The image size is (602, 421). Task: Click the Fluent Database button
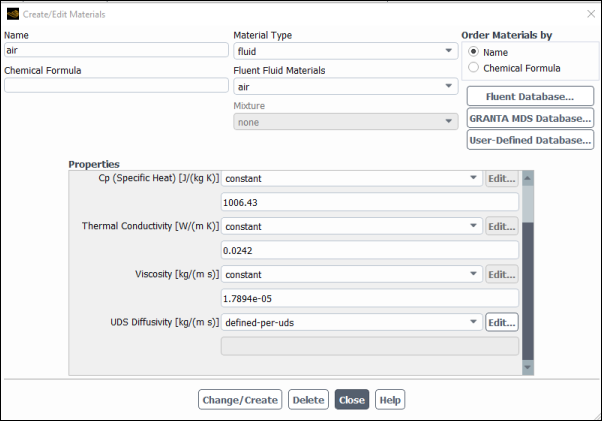click(x=529, y=96)
